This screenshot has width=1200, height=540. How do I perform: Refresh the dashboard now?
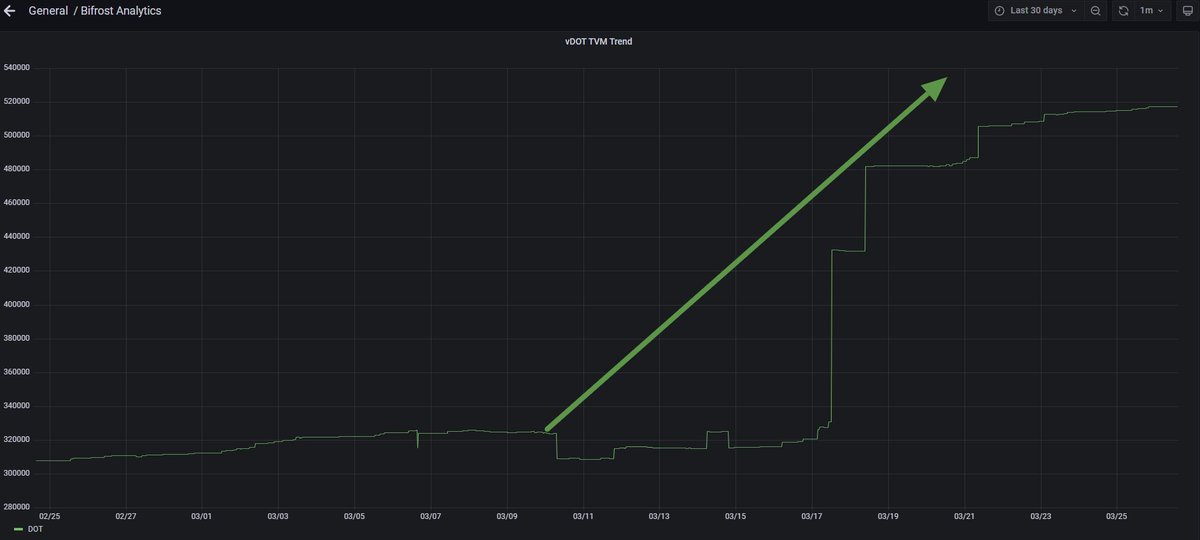(x=1123, y=11)
